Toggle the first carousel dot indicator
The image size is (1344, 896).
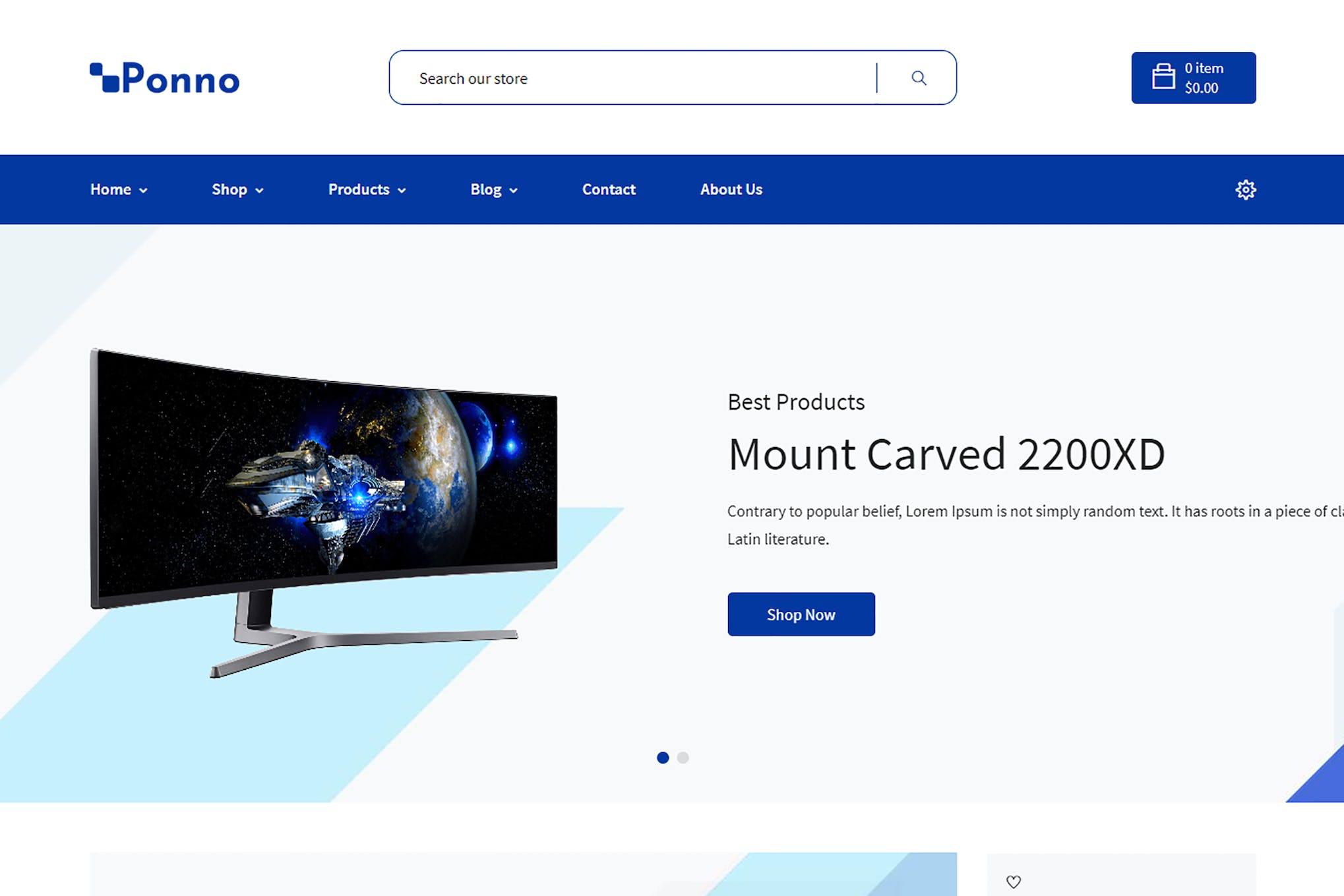pyautogui.click(x=662, y=757)
